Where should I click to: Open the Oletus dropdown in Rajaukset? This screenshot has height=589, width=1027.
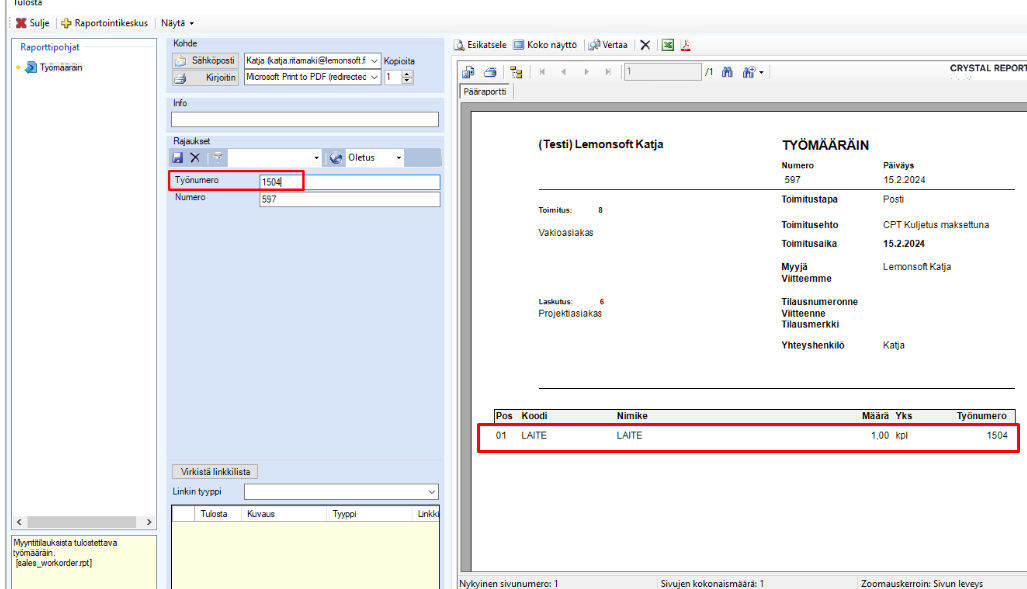point(398,158)
